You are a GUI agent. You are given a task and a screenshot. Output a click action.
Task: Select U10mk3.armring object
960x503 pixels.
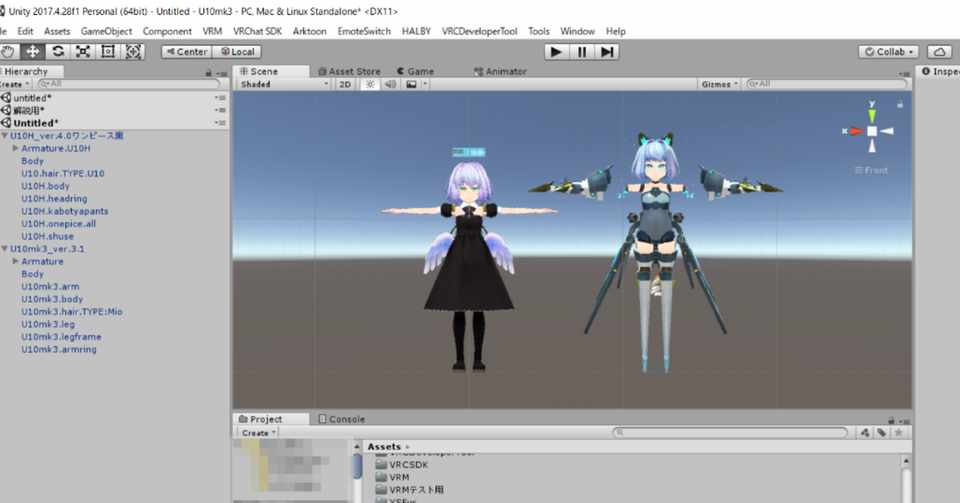[59, 349]
